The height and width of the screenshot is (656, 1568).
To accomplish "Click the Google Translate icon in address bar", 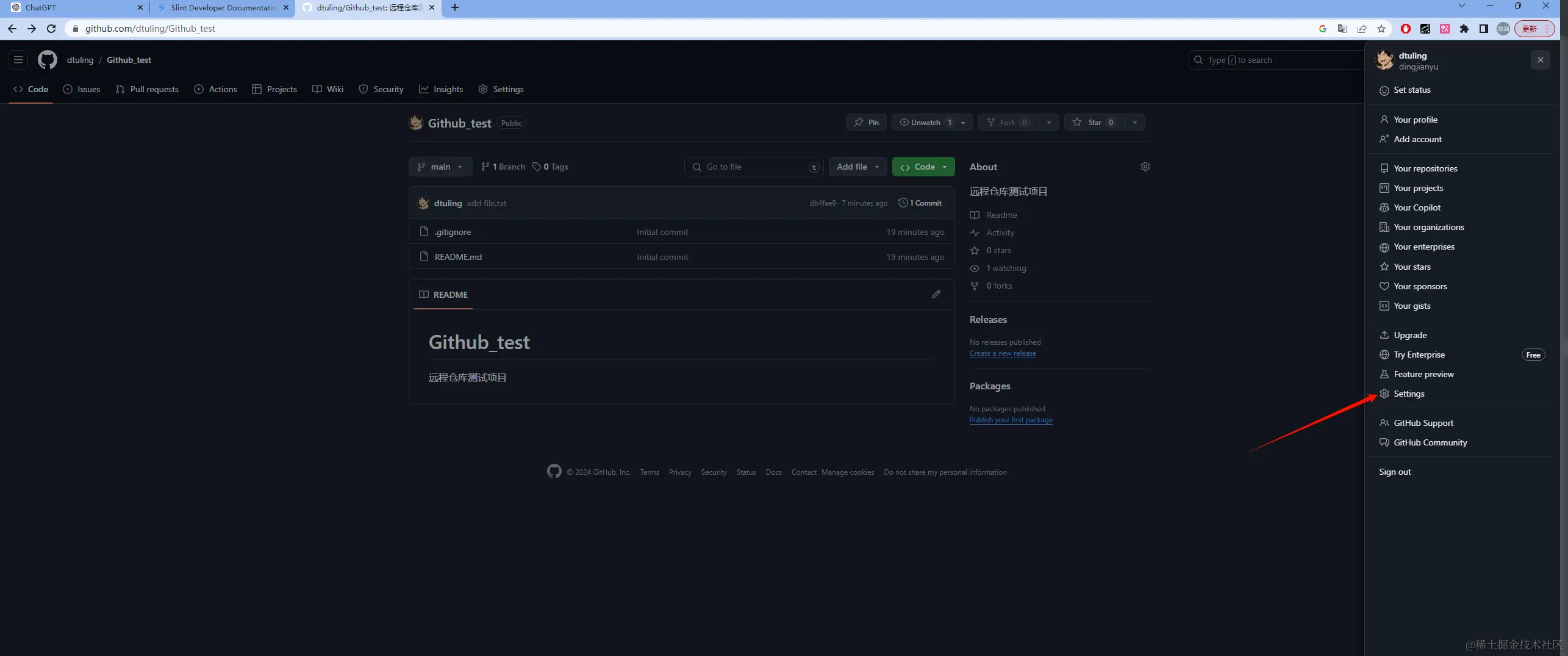I will click(1342, 29).
